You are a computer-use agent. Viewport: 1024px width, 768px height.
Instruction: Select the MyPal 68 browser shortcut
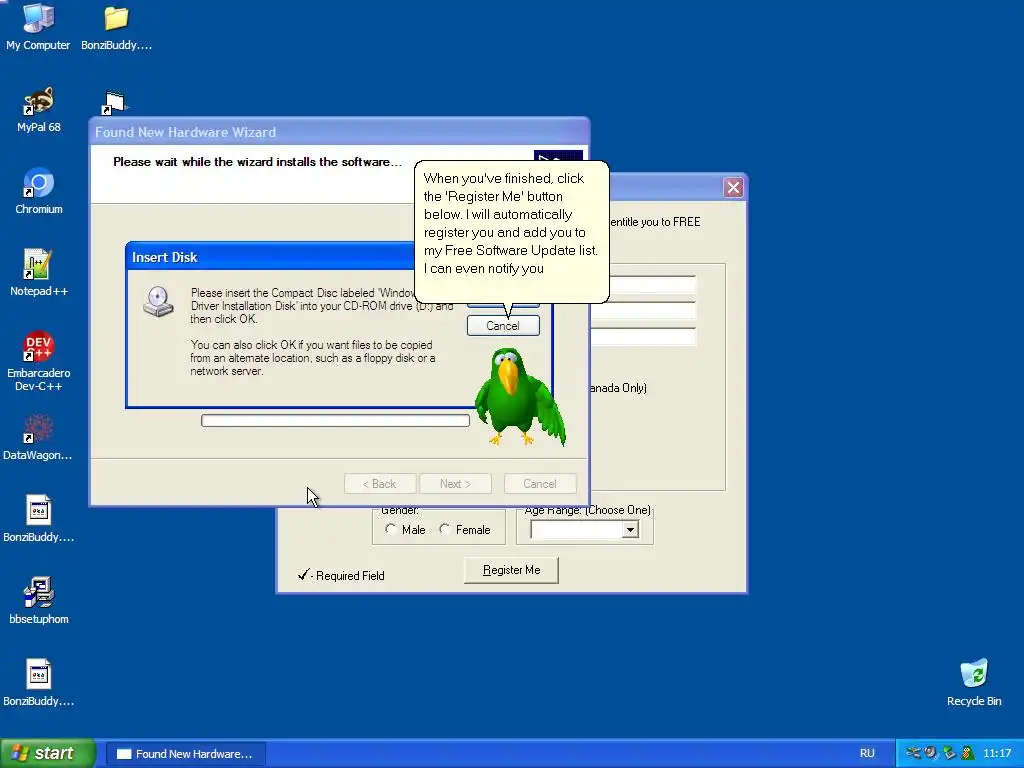click(x=39, y=110)
